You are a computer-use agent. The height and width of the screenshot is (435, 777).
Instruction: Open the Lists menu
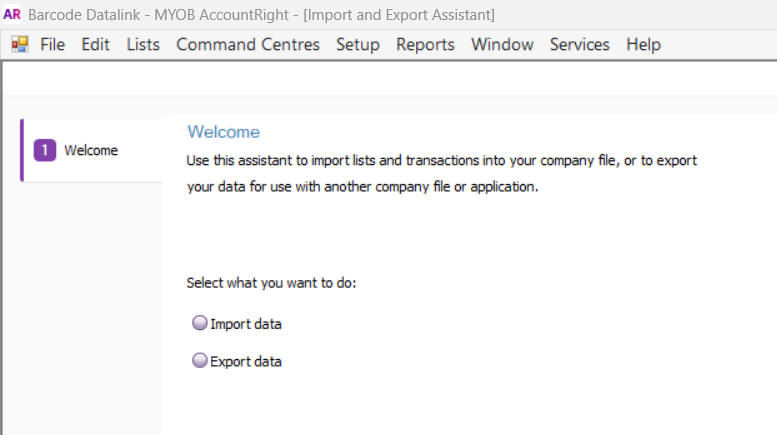(x=143, y=45)
